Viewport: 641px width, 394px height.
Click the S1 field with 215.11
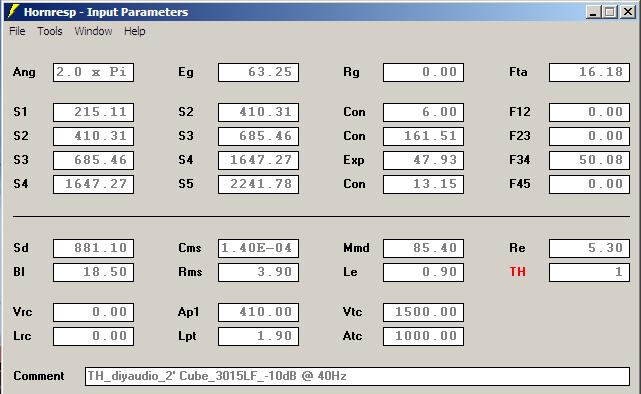(x=93, y=112)
